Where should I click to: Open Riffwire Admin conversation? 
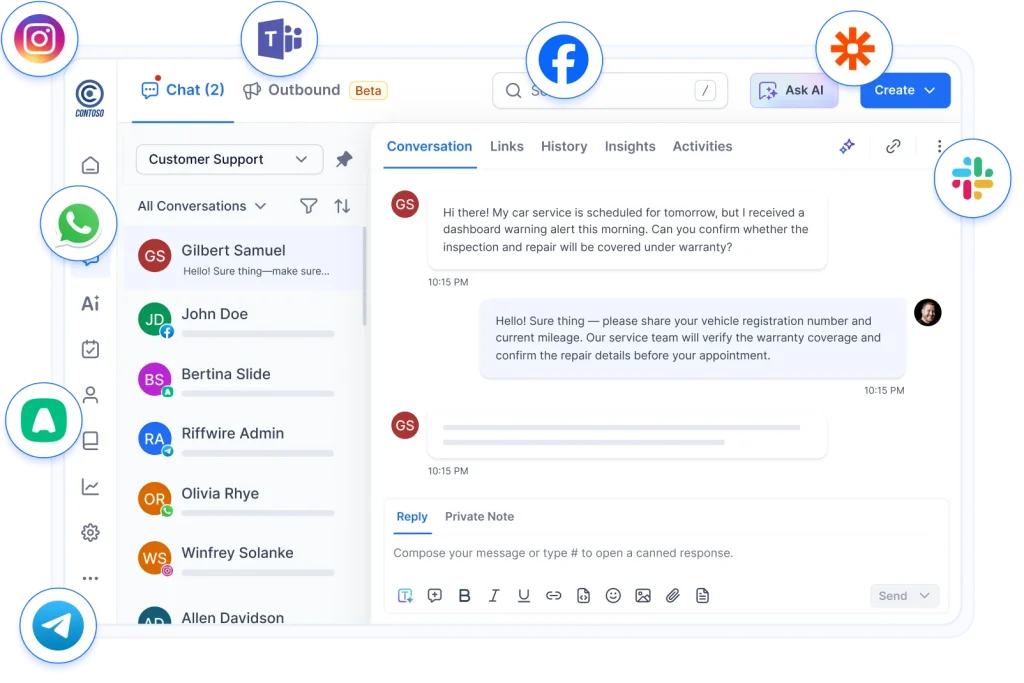click(242, 439)
